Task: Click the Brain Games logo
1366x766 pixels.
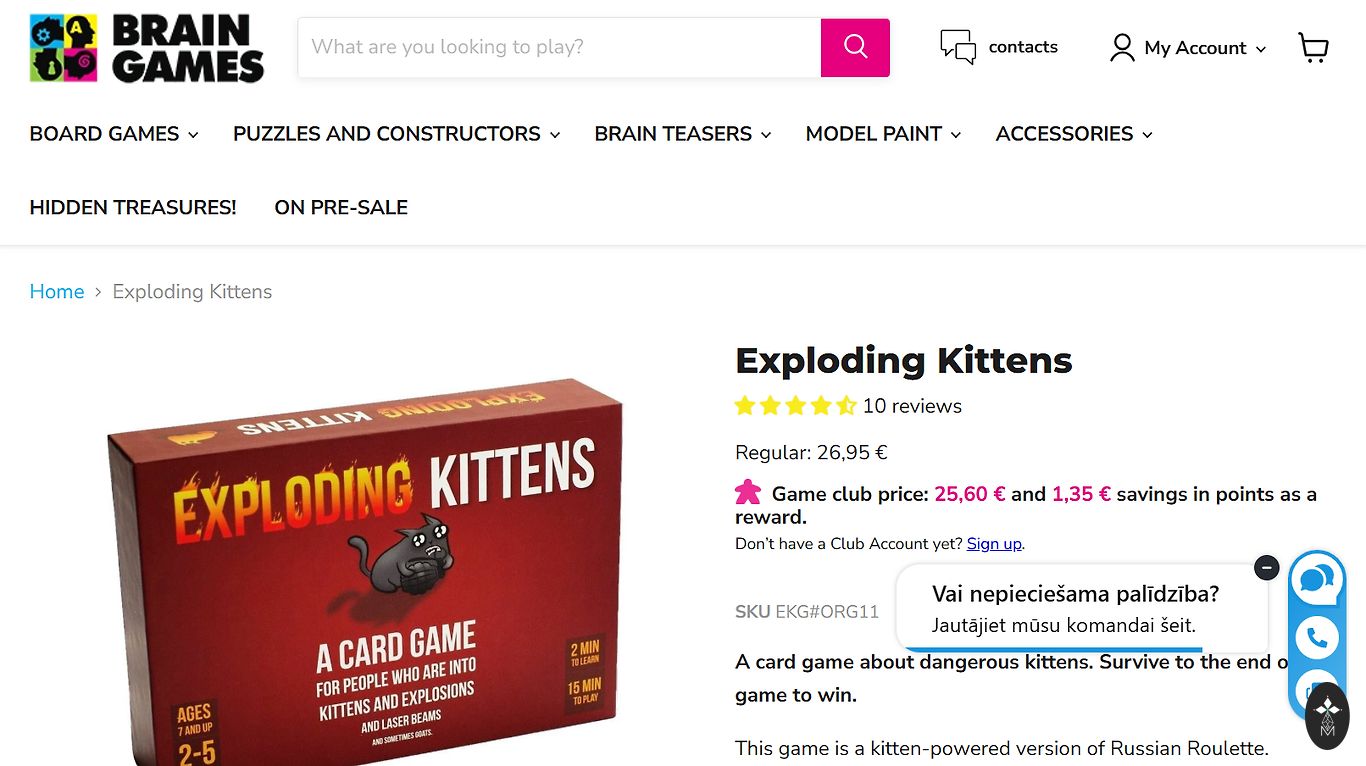Action: 147,48
